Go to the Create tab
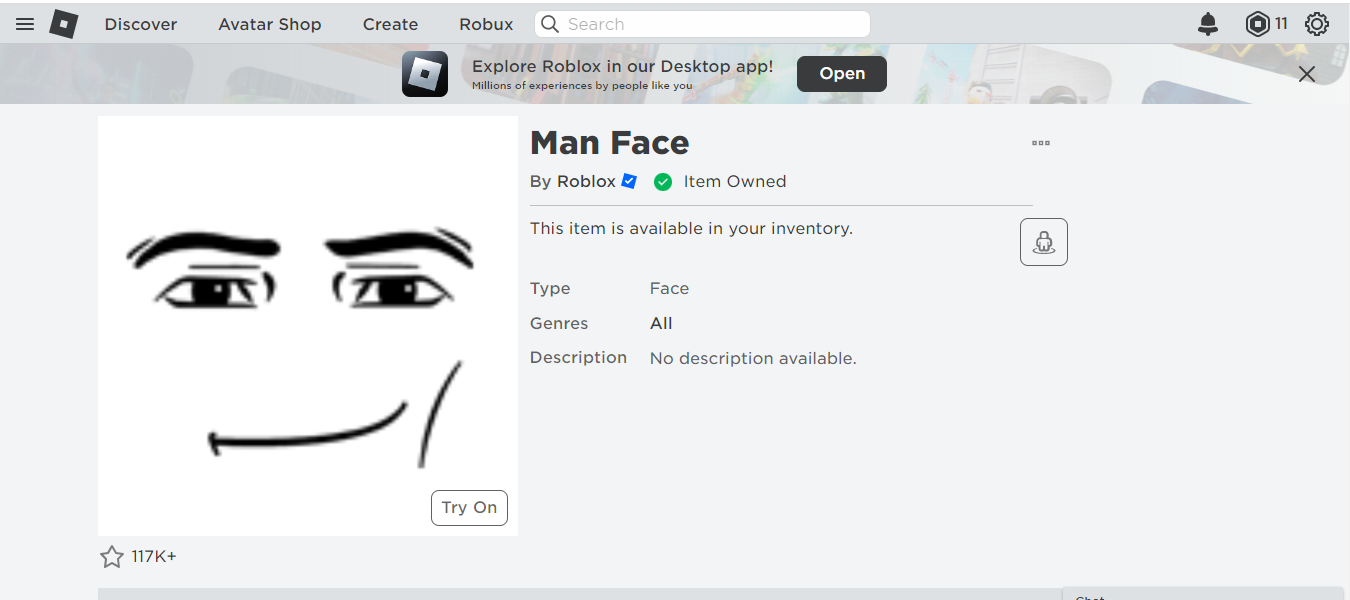Viewport: 1350px width, 600px height. tap(390, 24)
